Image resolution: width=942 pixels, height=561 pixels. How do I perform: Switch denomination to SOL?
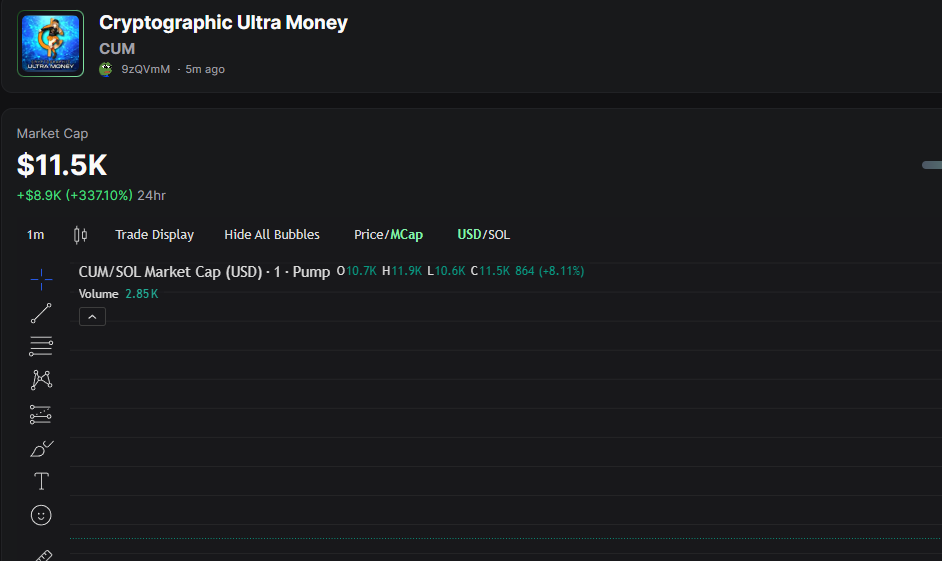(x=499, y=235)
